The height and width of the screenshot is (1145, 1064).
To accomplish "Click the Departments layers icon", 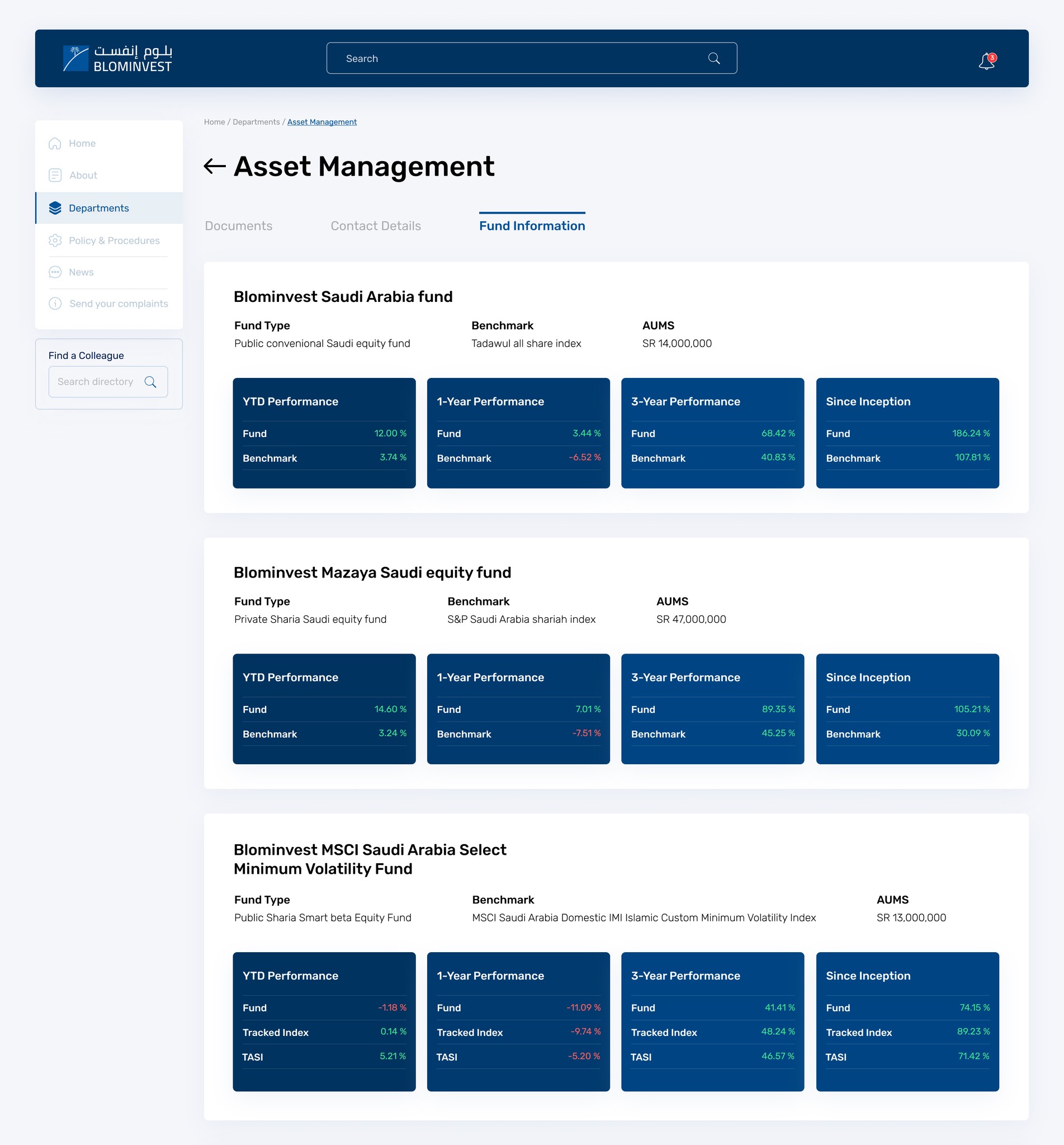I will point(55,208).
